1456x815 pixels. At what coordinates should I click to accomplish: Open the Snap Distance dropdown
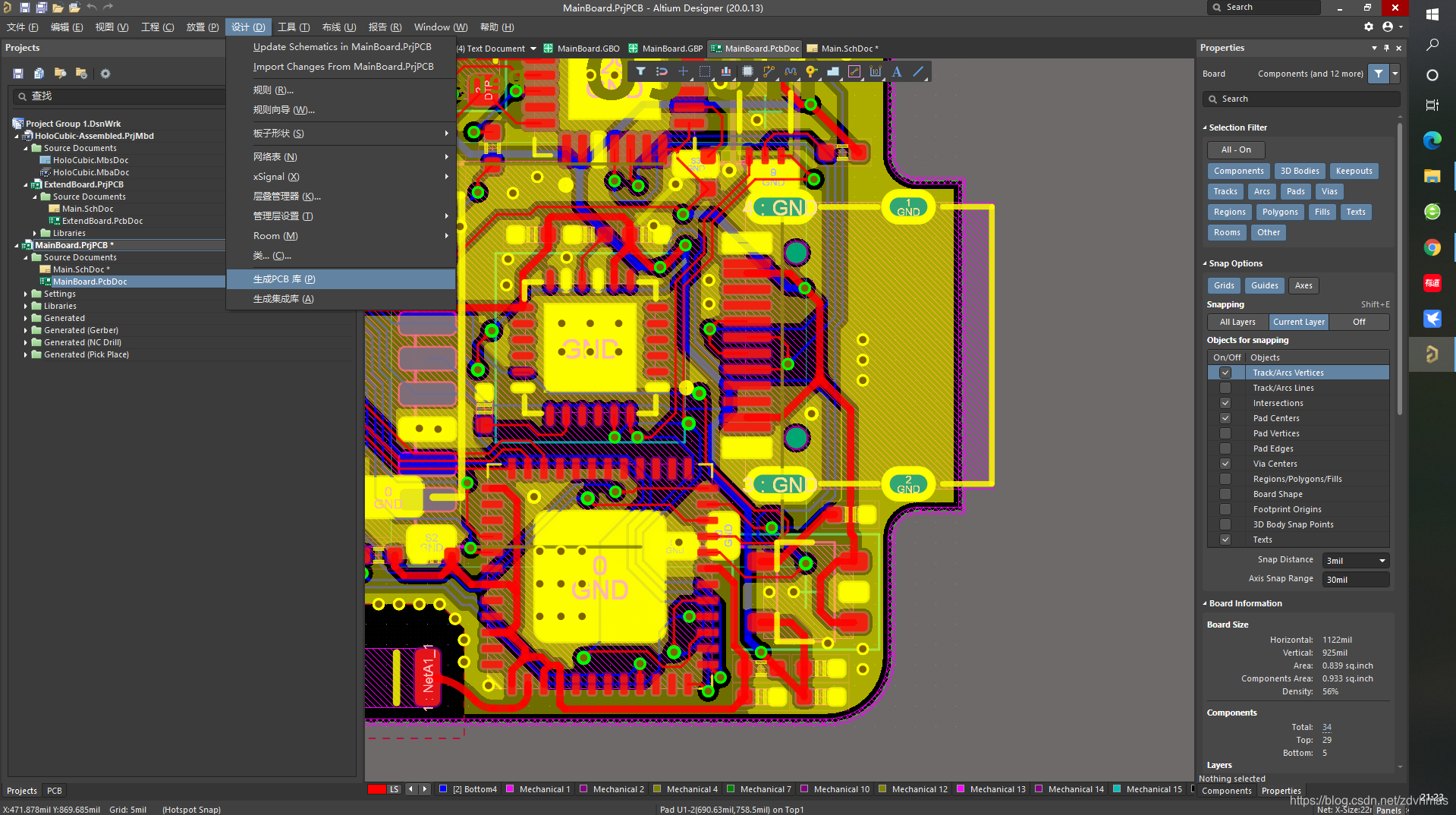coord(1382,561)
